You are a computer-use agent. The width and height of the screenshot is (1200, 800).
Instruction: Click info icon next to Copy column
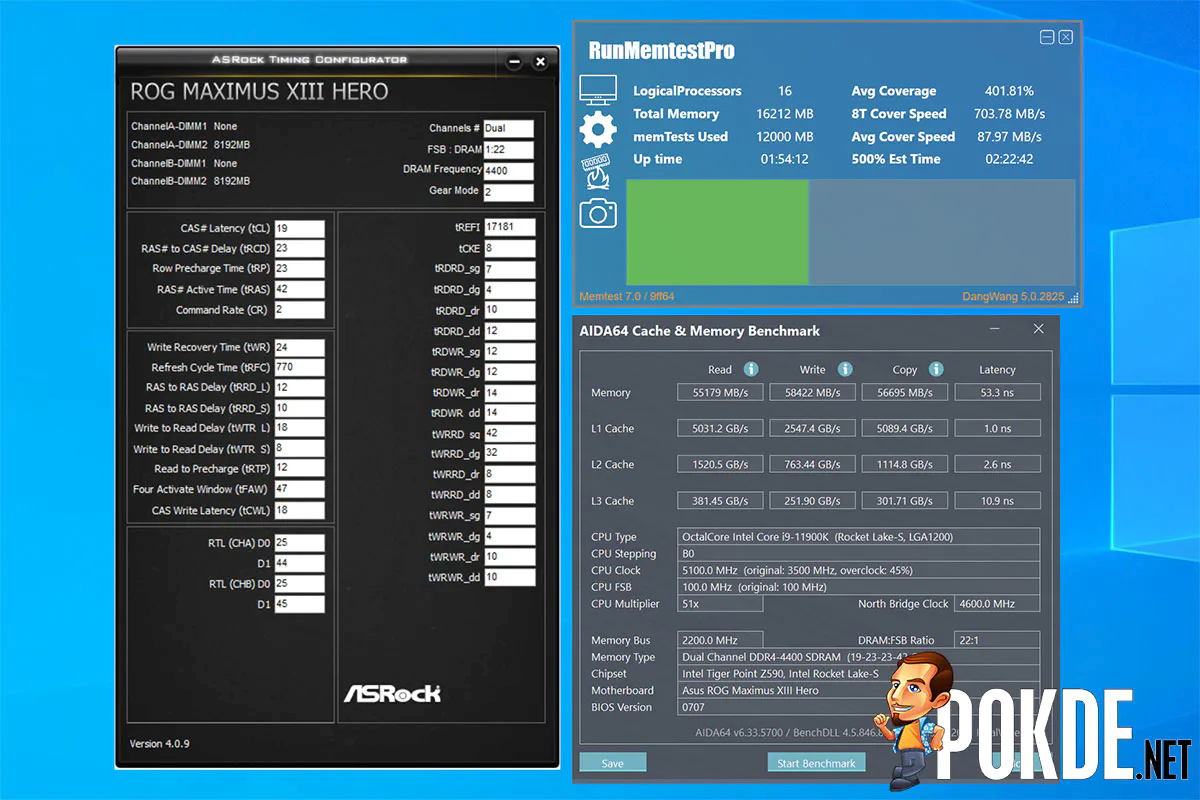coord(936,369)
